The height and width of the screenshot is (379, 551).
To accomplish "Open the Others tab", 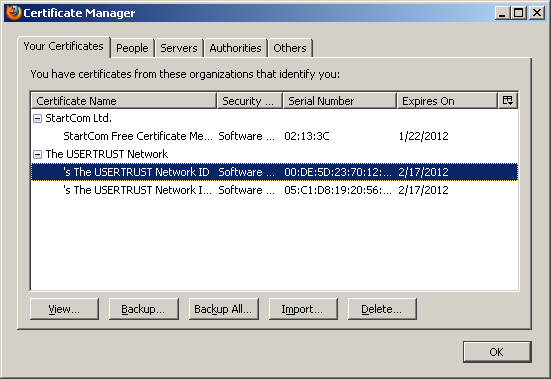I will 290,48.
